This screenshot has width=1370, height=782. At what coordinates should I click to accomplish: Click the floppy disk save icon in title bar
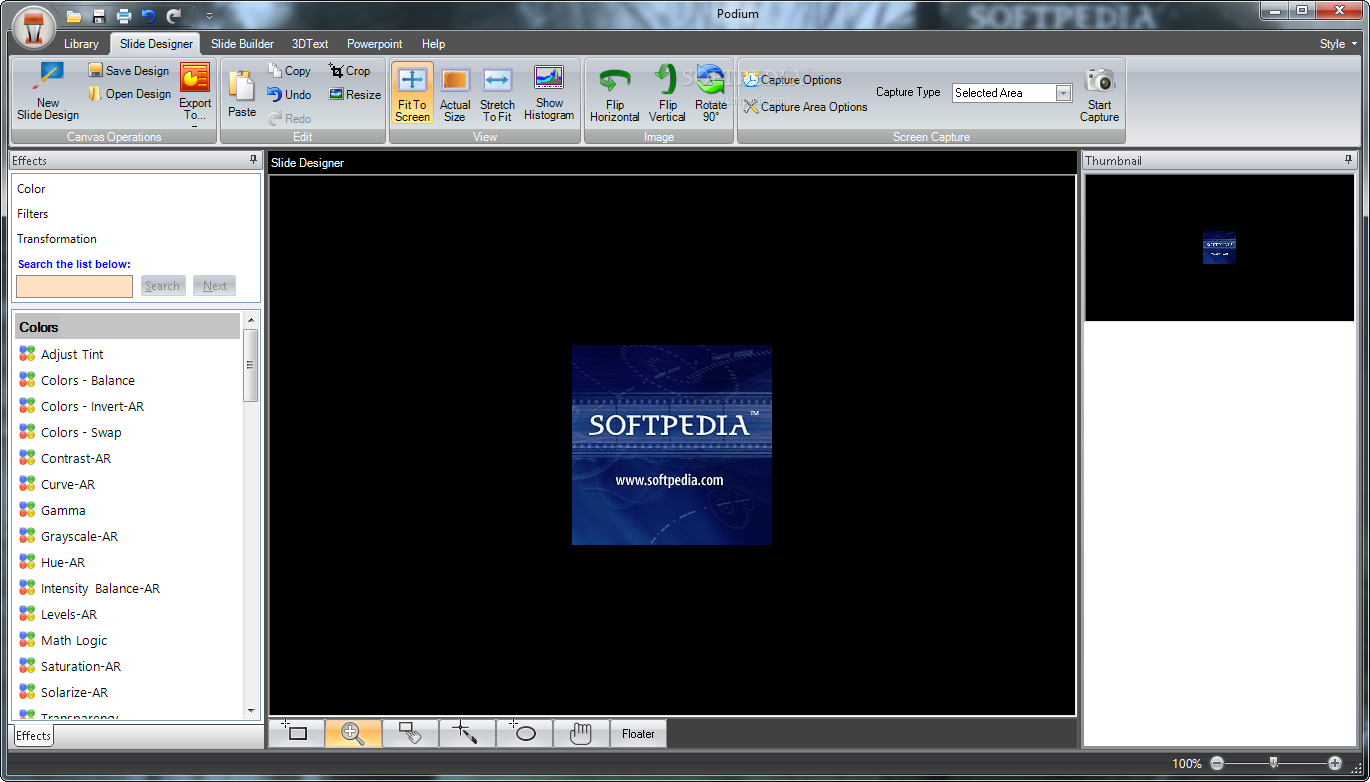click(99, 16)
